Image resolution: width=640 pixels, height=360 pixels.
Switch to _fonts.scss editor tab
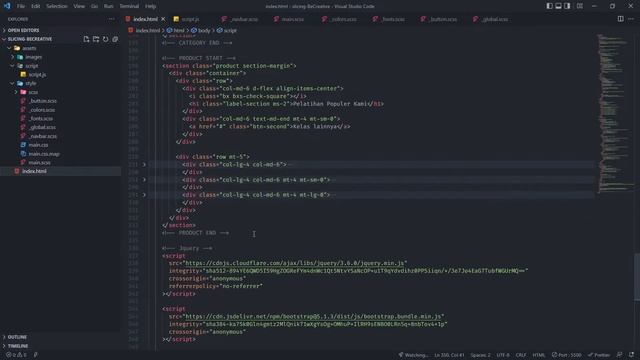tap(393, 19)
